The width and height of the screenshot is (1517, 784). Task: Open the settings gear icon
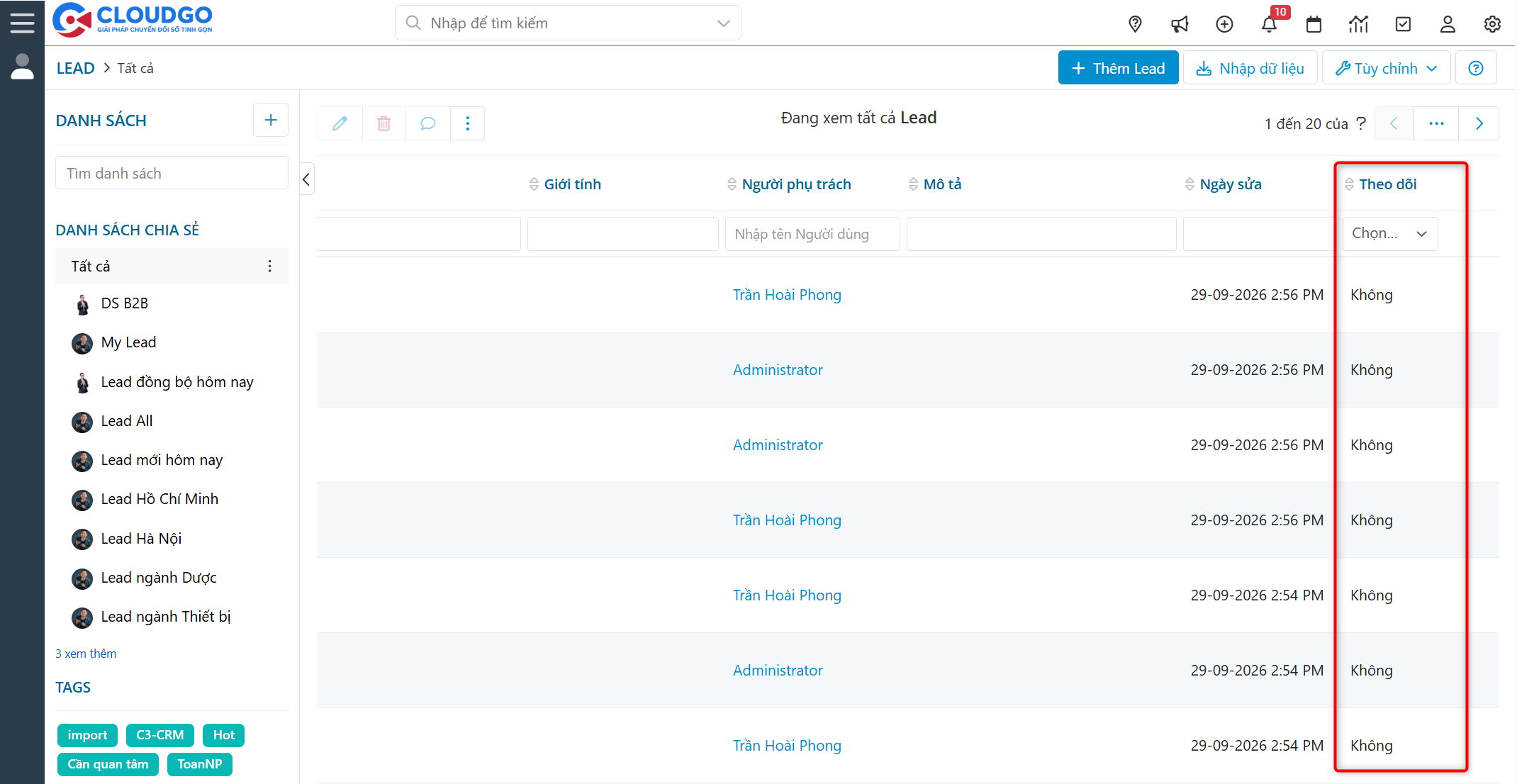click(x=1492, y=24)
